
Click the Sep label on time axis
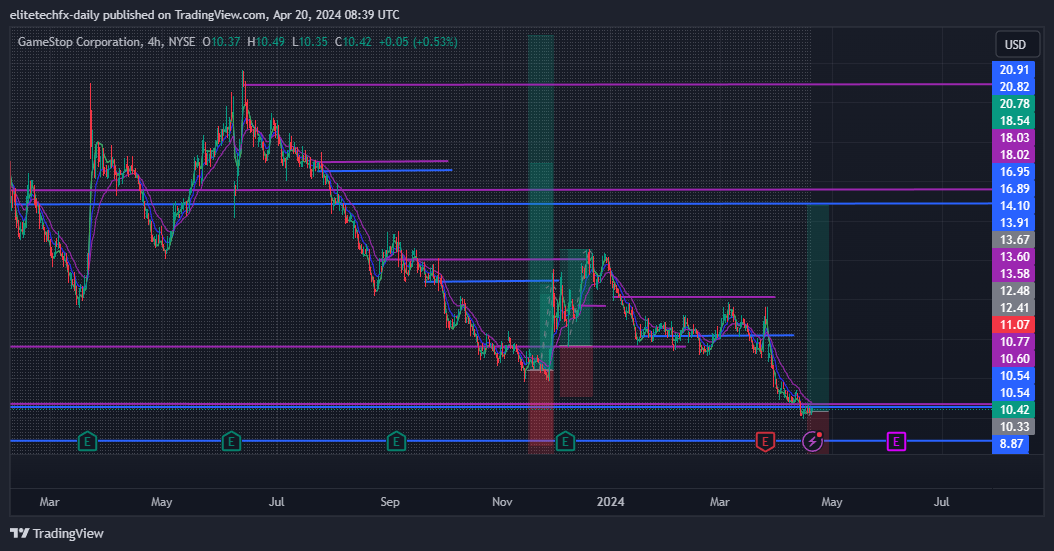click(390, 502)
